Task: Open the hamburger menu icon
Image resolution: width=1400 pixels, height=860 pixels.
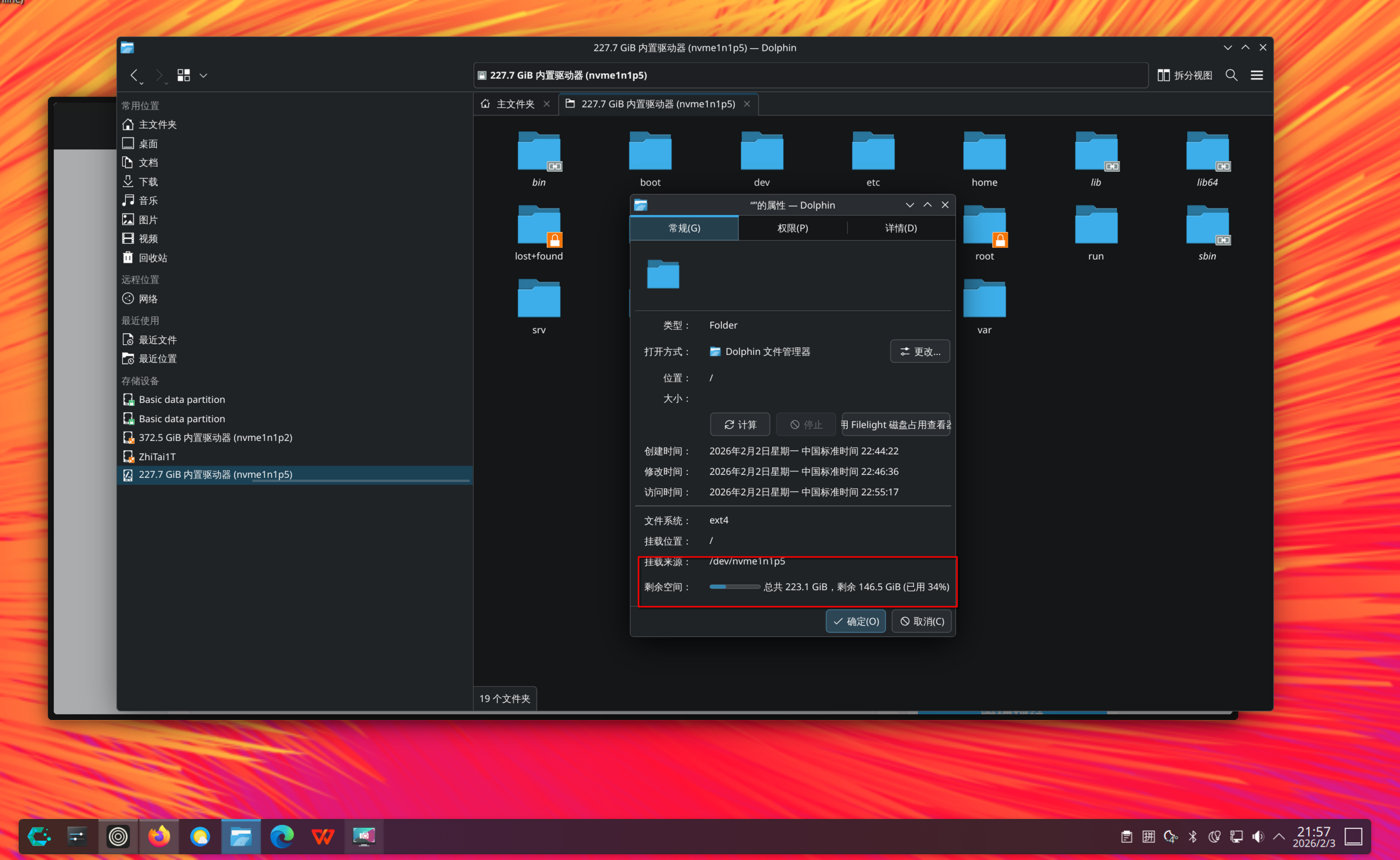Action: tap(1257, 75)
